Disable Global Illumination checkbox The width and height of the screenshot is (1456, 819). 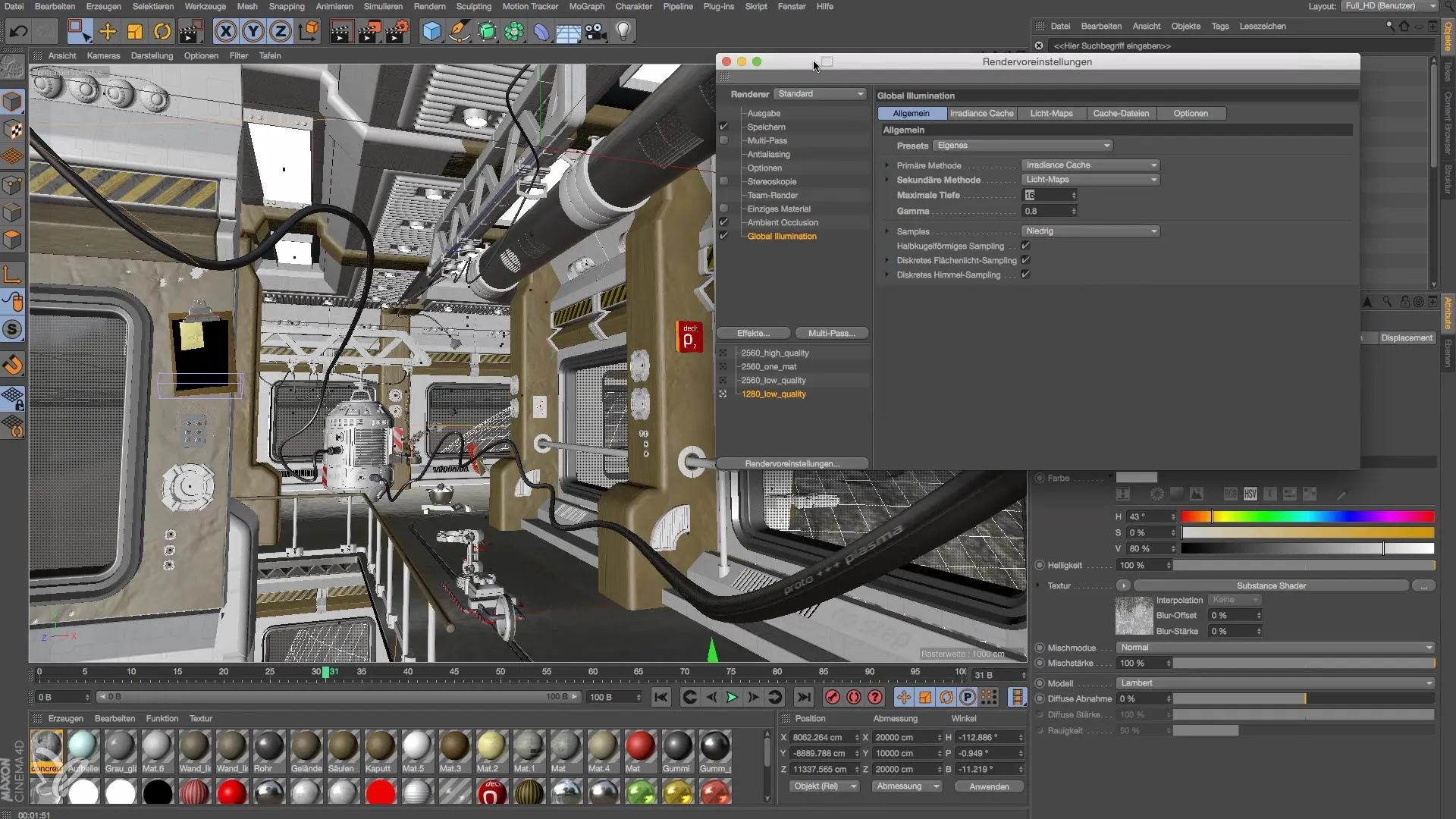click(x=723, y=236)
